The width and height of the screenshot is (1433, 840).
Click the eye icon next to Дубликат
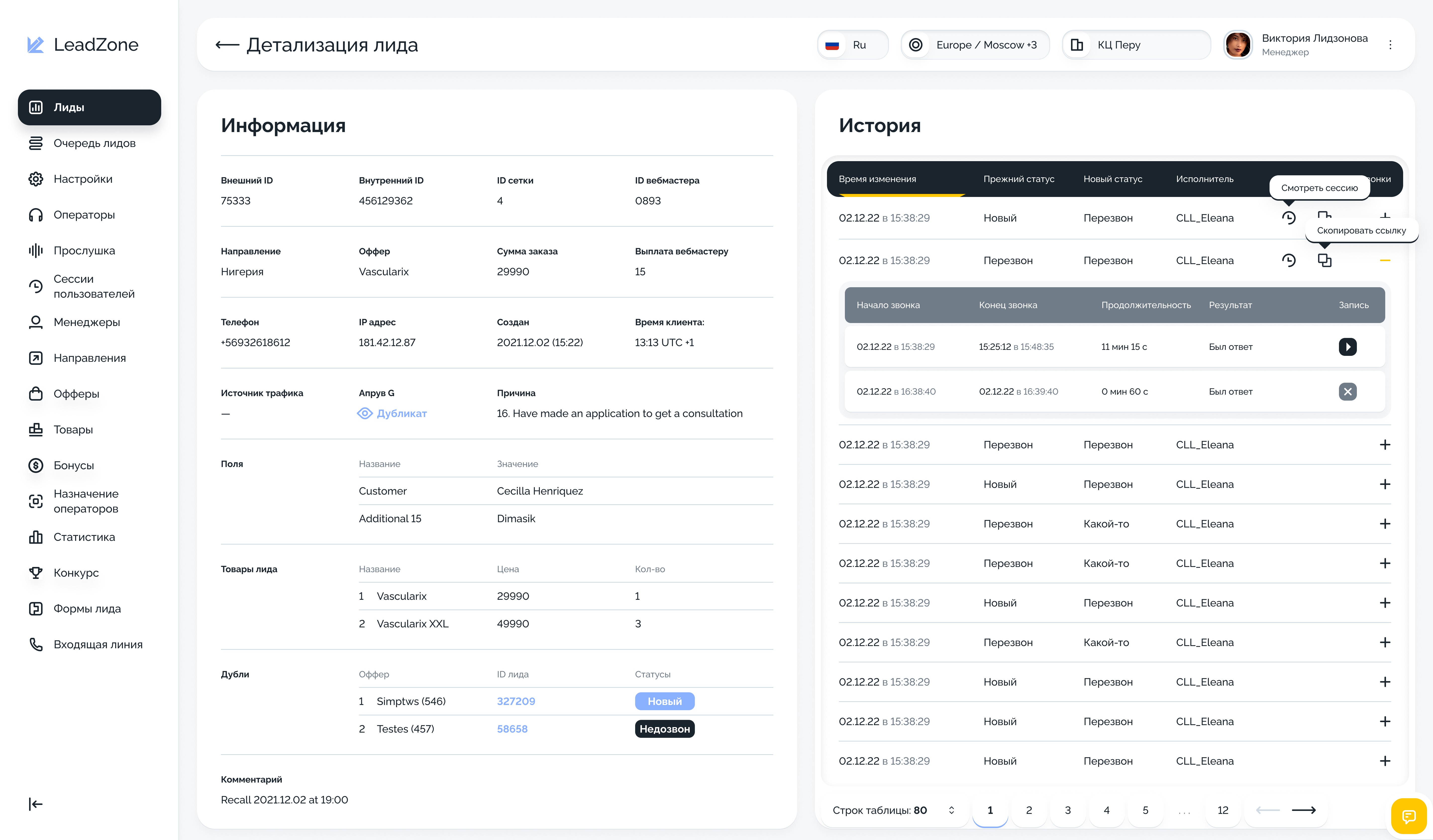(364, 413)
